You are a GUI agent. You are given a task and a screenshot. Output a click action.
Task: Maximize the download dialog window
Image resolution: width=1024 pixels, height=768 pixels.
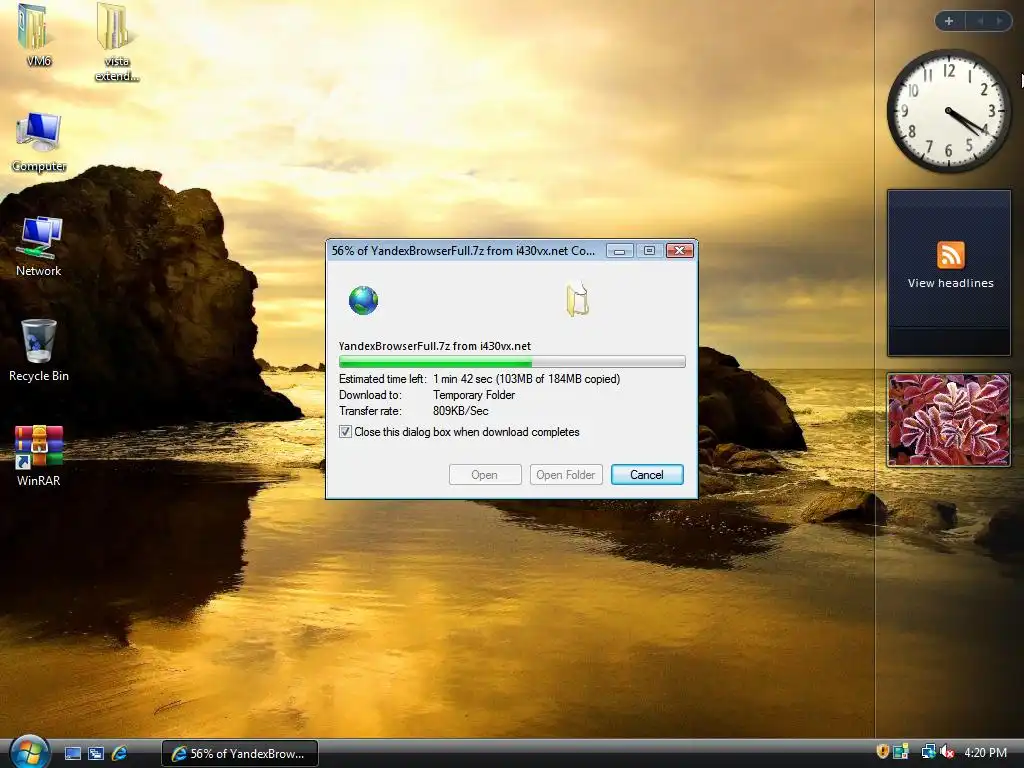[649, 251]
